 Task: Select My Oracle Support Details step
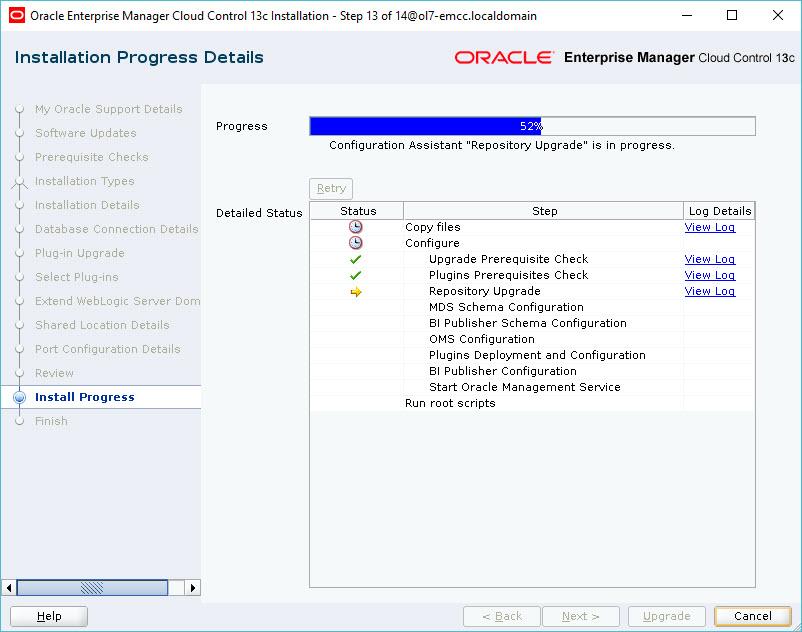click(108, 109)
